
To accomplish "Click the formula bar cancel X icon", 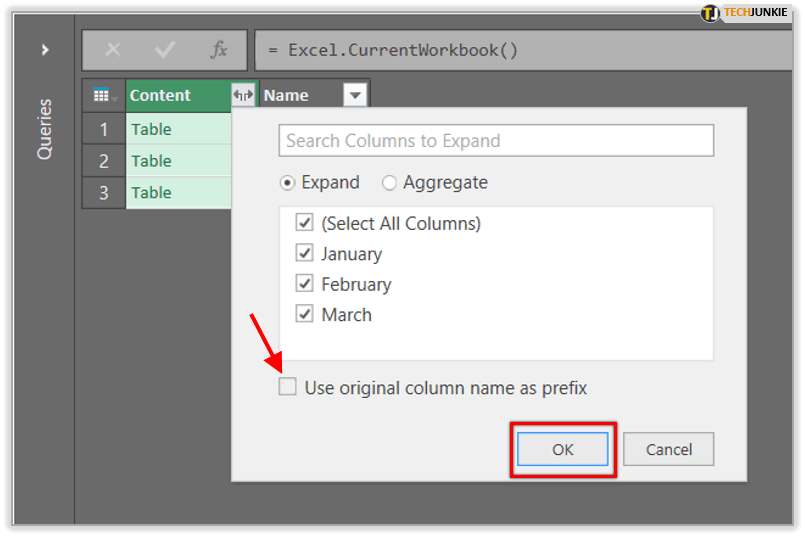I will [113, 50].
